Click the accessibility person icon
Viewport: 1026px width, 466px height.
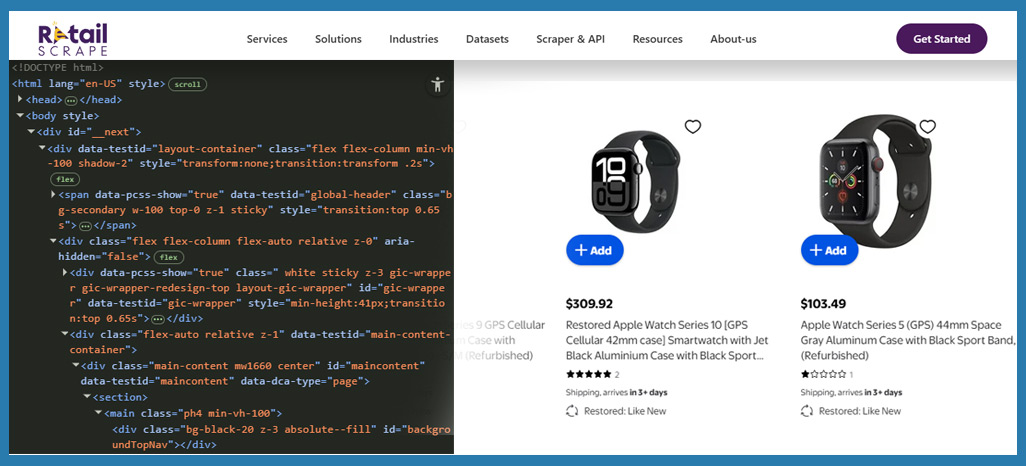tap(438, 84)
